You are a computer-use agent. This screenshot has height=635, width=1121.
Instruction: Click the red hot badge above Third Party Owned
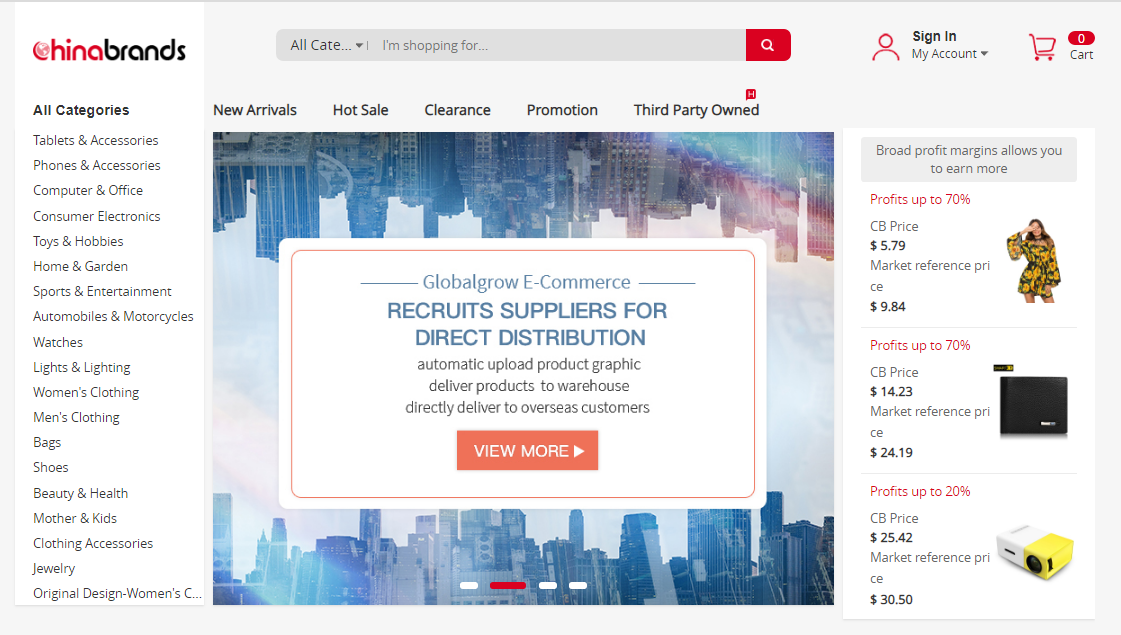[751, 94]
